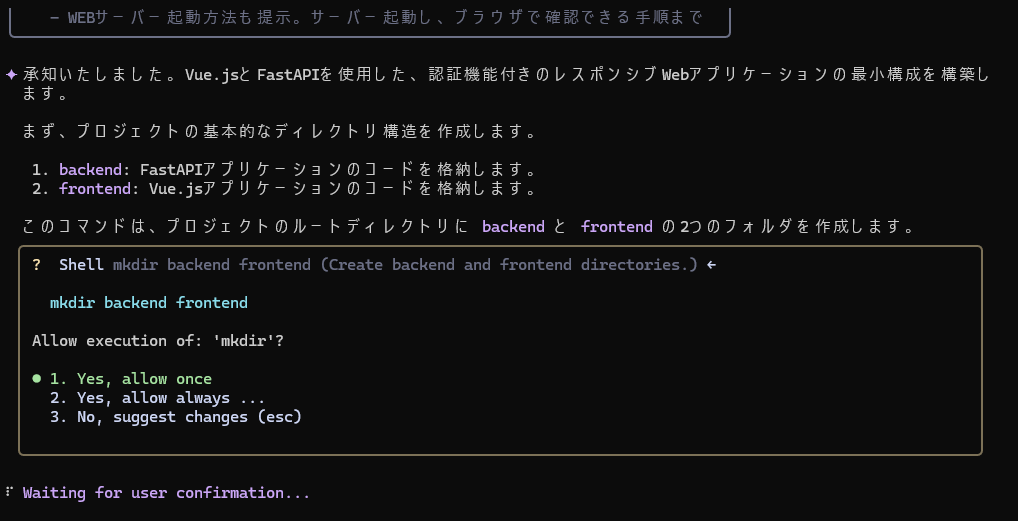Screen dimensions: 1018x521
Task: Click the left arrow icon after the Shell command description
Action: click(712, 265)
